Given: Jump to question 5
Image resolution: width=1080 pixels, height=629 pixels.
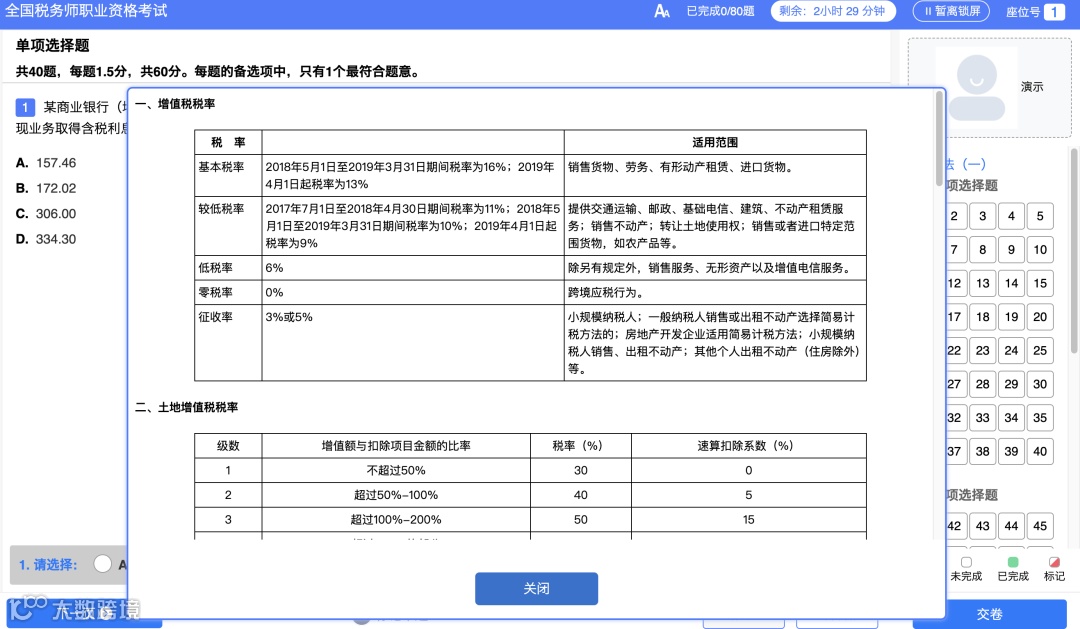Looking at the screenshot, I should tap(1040, 216).
